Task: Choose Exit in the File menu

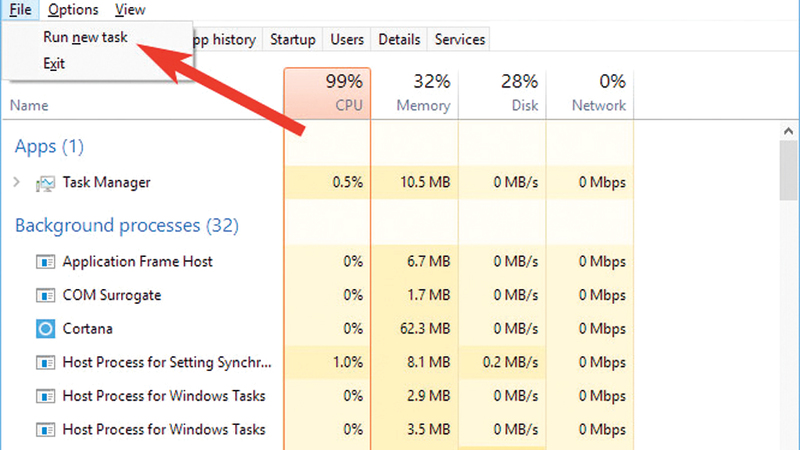Action: pyautogui.click(x=55, y=64)
